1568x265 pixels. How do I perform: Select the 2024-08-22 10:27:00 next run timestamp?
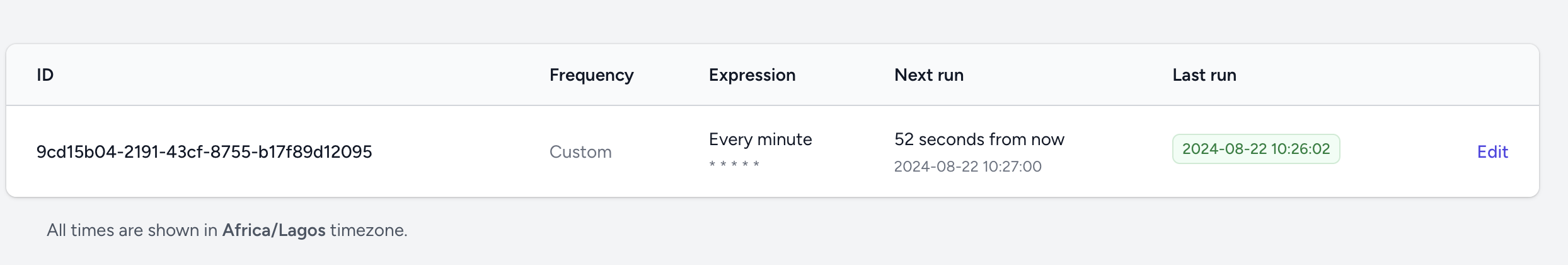click(x=967, y=167)
